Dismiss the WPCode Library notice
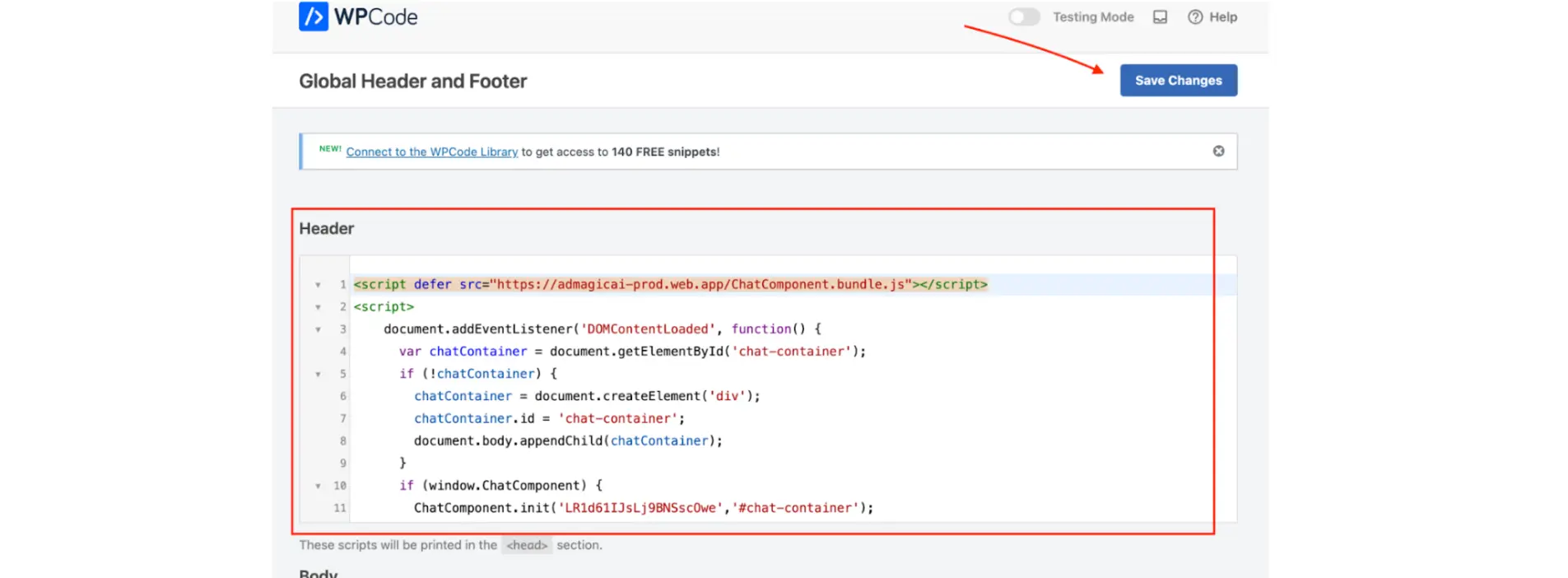The height and width of the screenshot is (578, 1568). 1218,151
